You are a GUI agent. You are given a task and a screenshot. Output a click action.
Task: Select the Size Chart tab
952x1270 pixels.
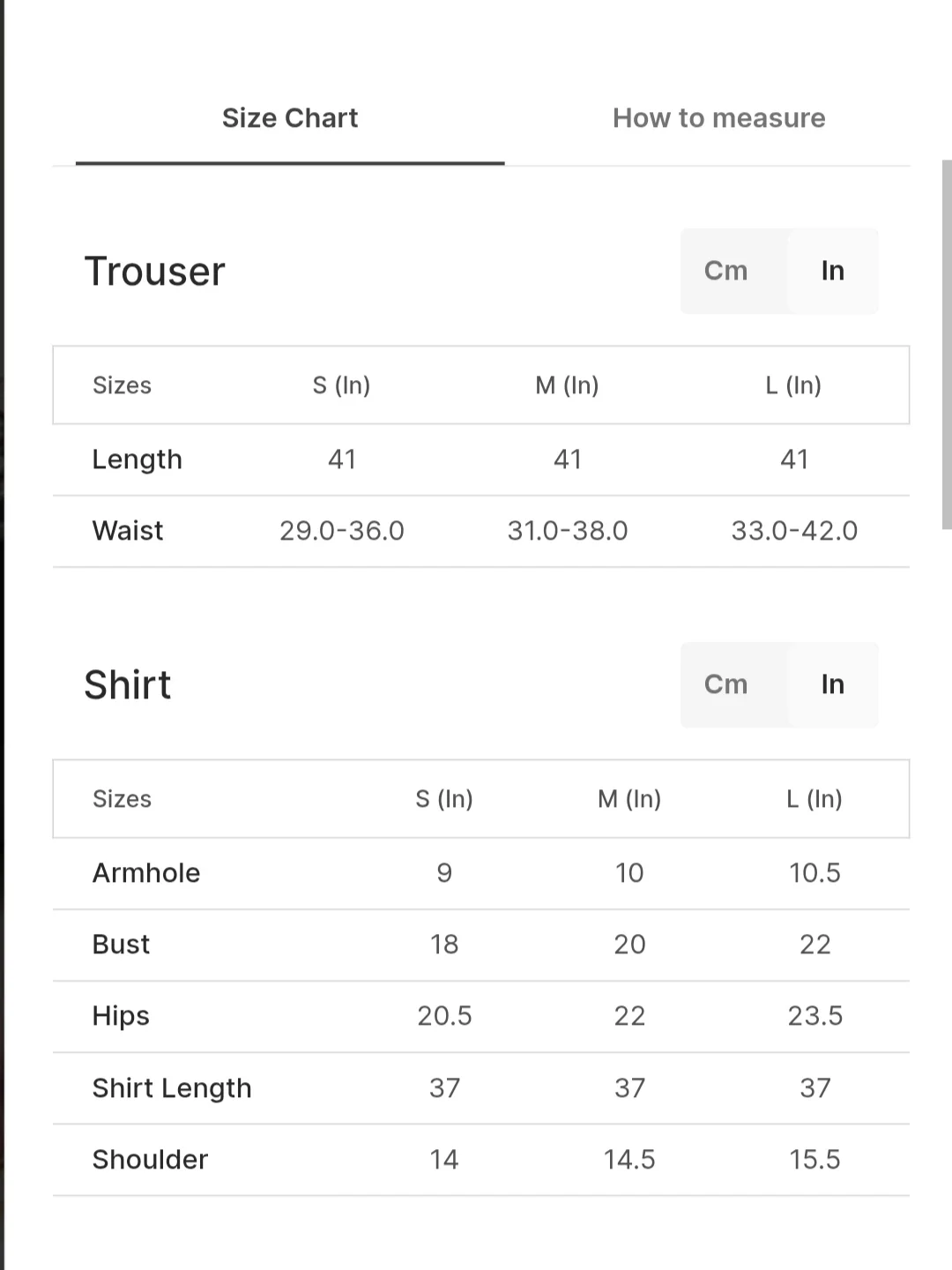290,118
